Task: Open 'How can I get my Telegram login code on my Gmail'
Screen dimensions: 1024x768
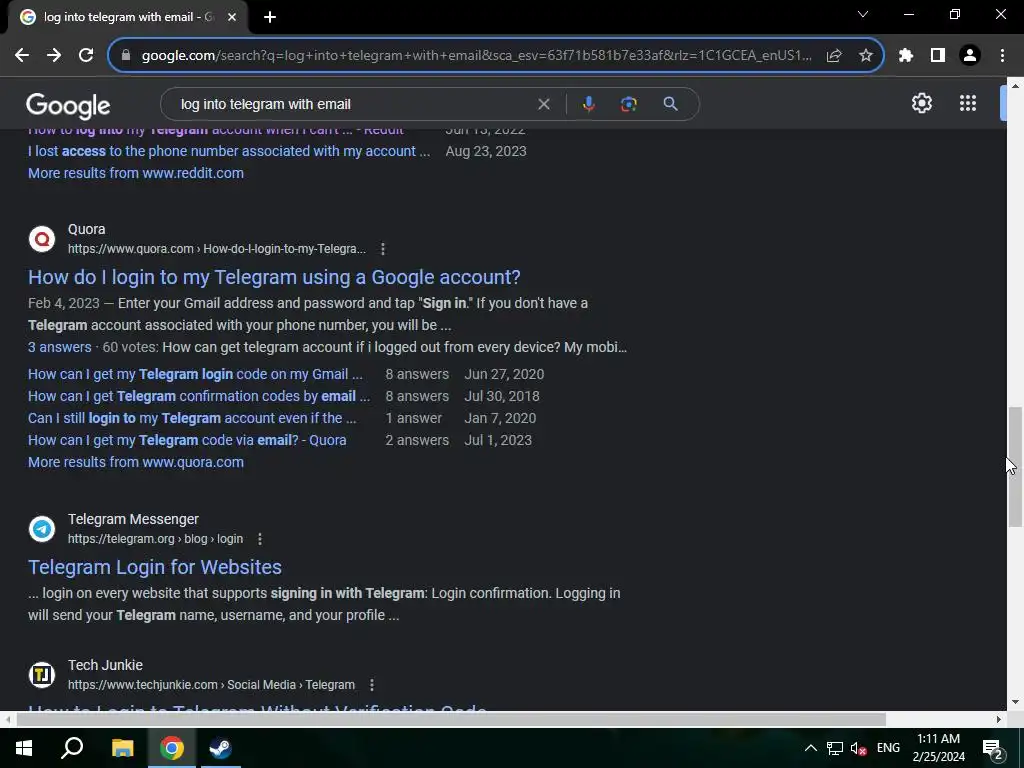Action: point(195,374)
